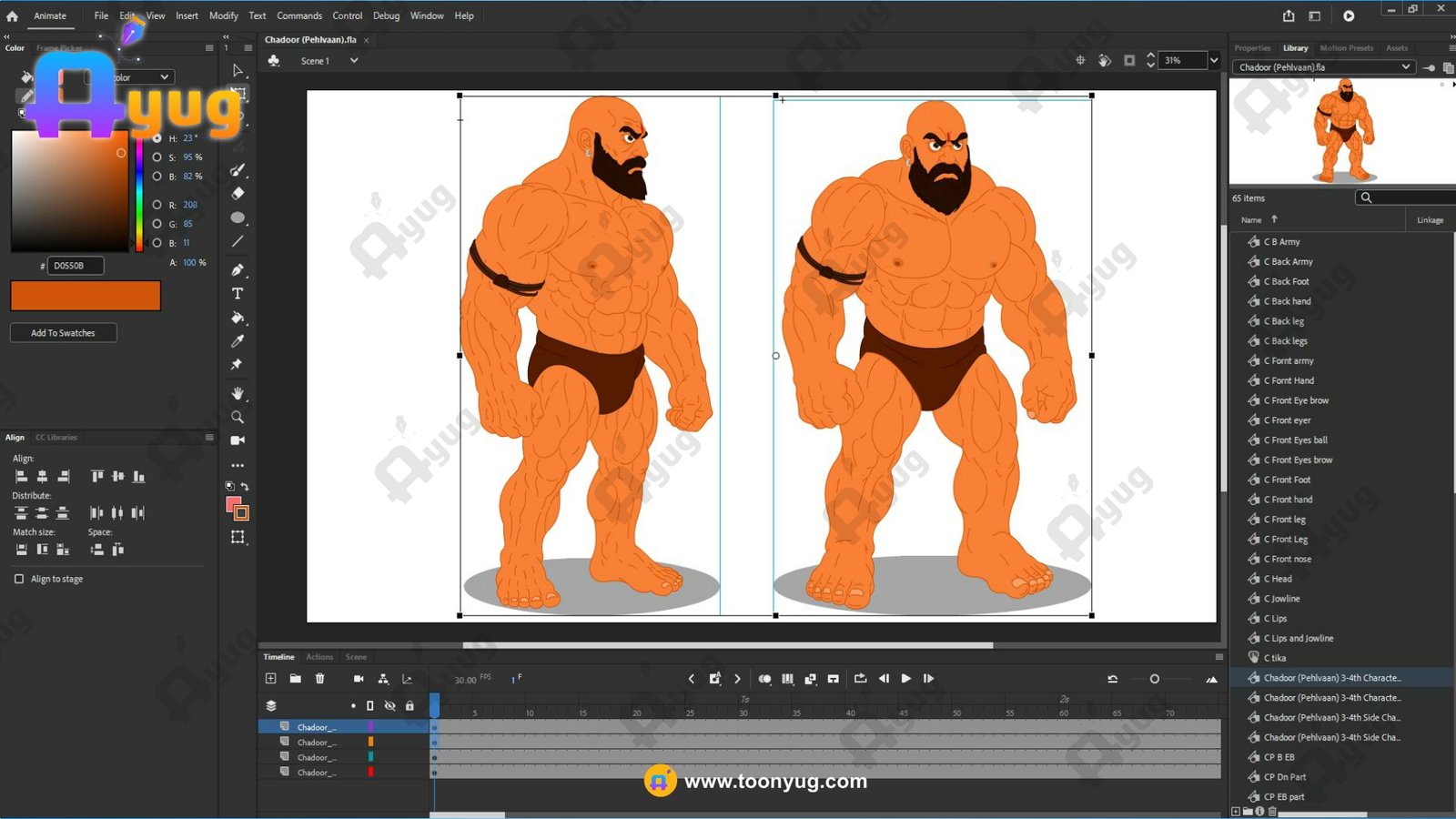The image size is (1456, 819).
Task: Select the Red channel radio button
Action: click(x=157, y=205)
